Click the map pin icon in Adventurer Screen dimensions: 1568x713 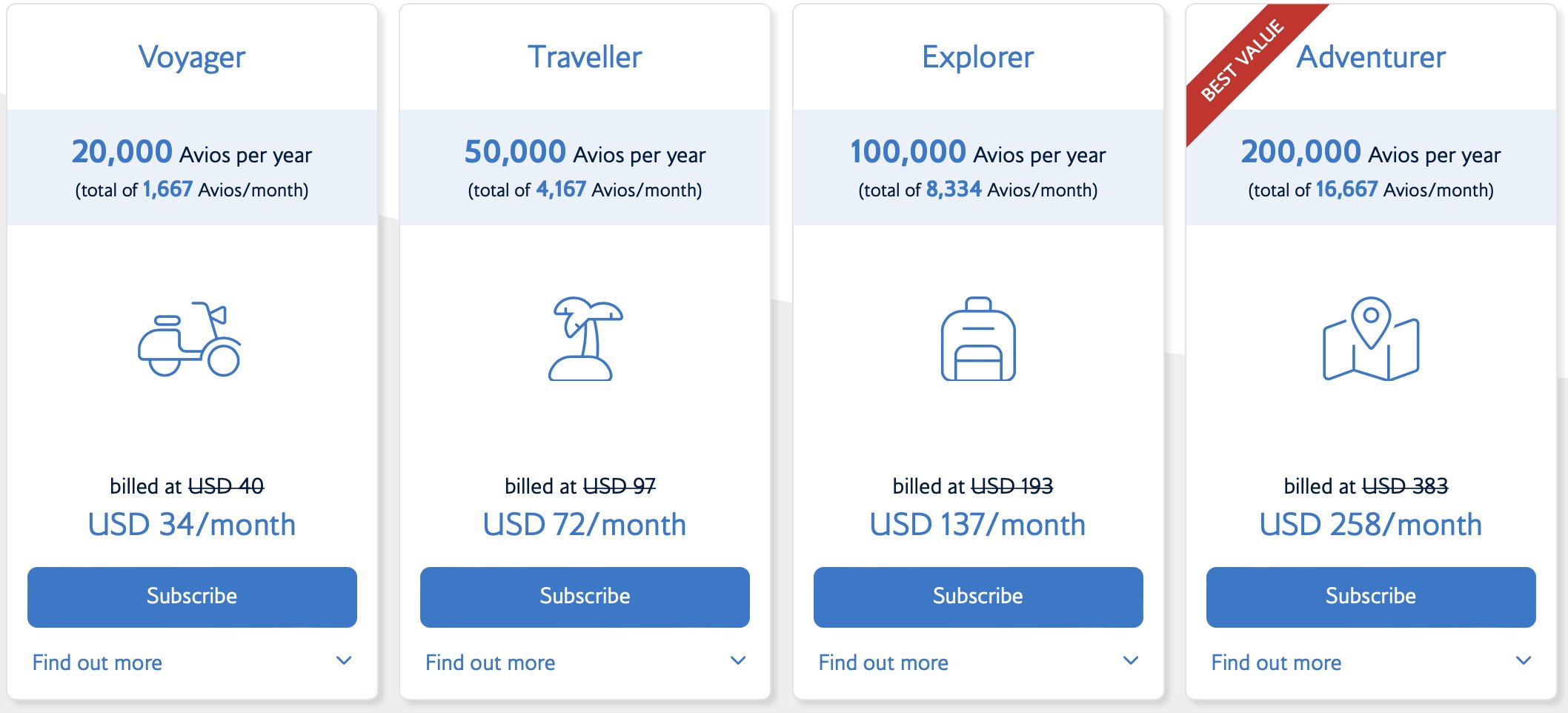click(1371, 339)
